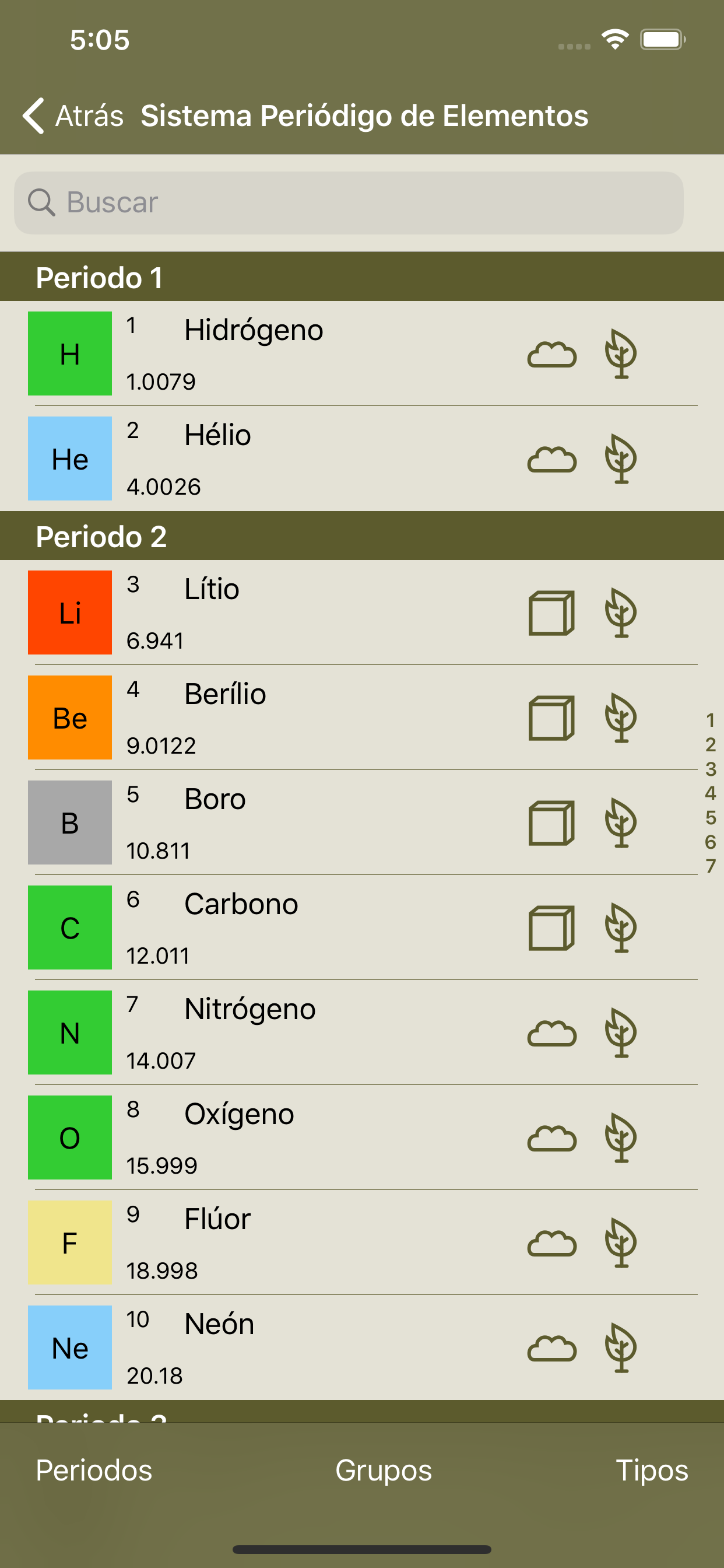Switch to the Grupos tab
This screenshot has width=724, height=1568.
pyautogui.click(x=384, y=1471)
